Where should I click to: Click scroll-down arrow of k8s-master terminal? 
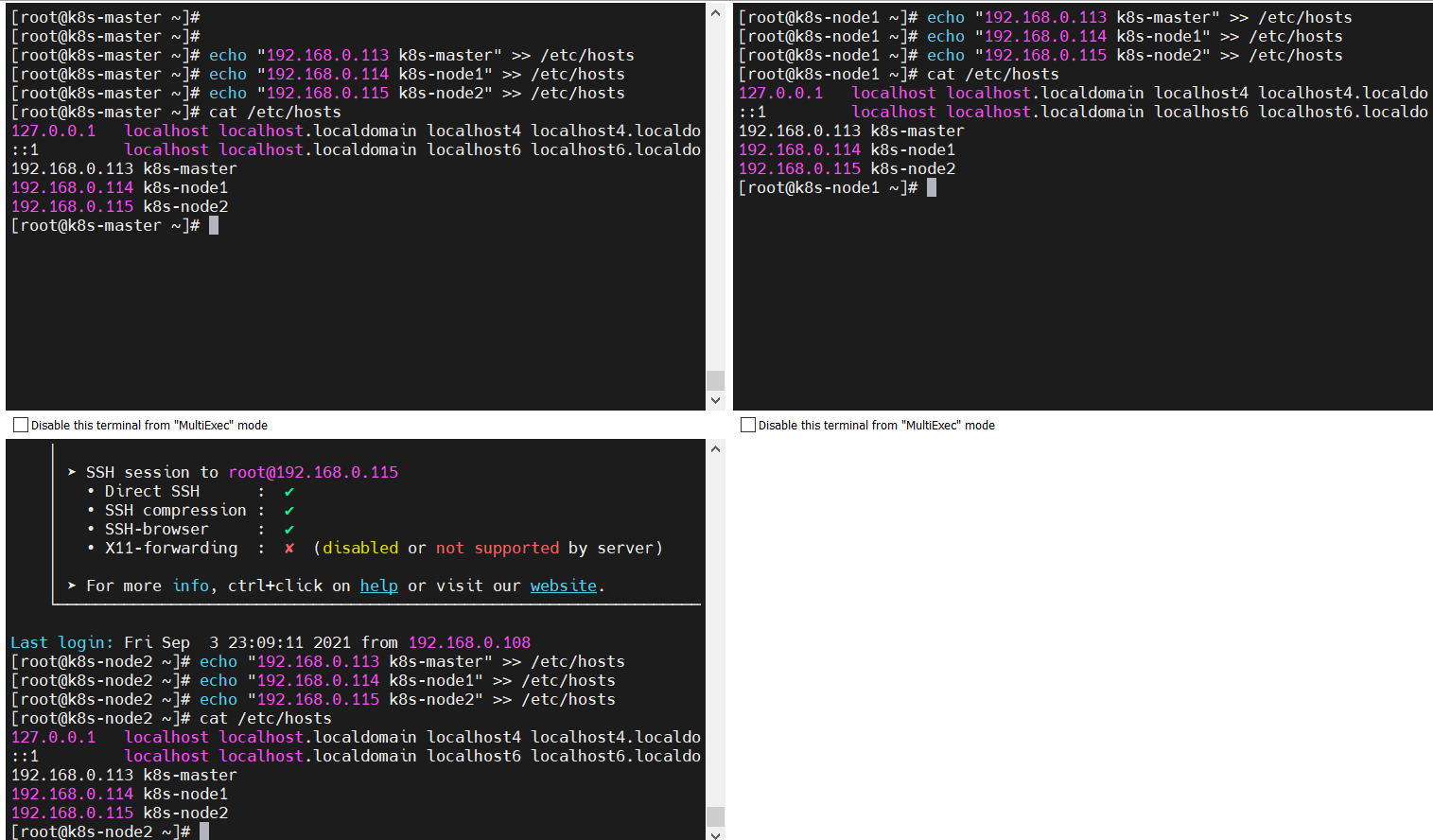[x=715, y=400]
